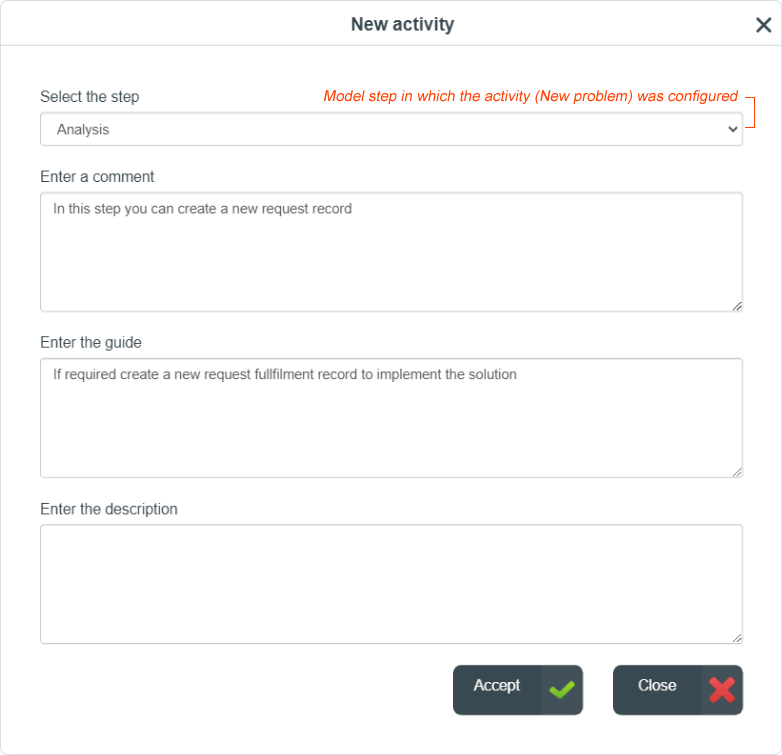Close the New activity dialog with X
Screen dimensions: 782x755
[763, 24]
